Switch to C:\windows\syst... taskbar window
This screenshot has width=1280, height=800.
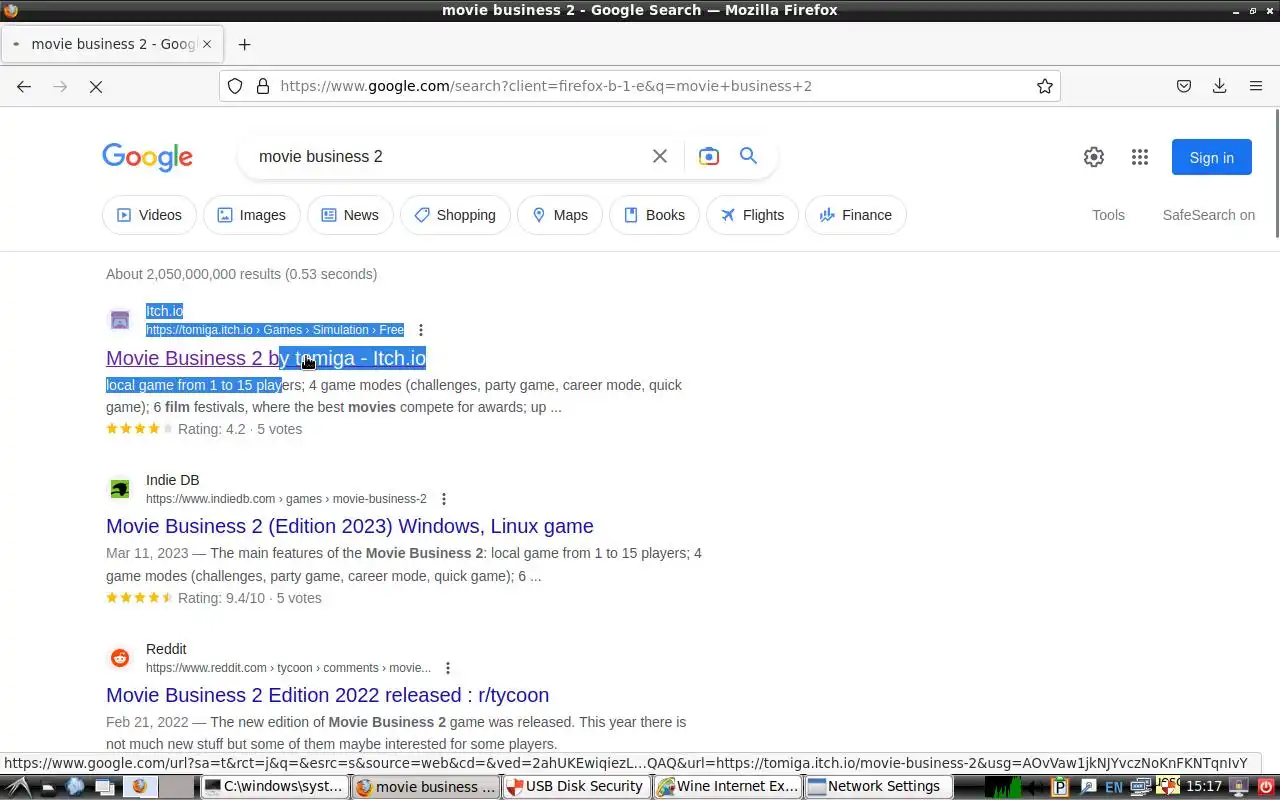[x=275, y=787]
